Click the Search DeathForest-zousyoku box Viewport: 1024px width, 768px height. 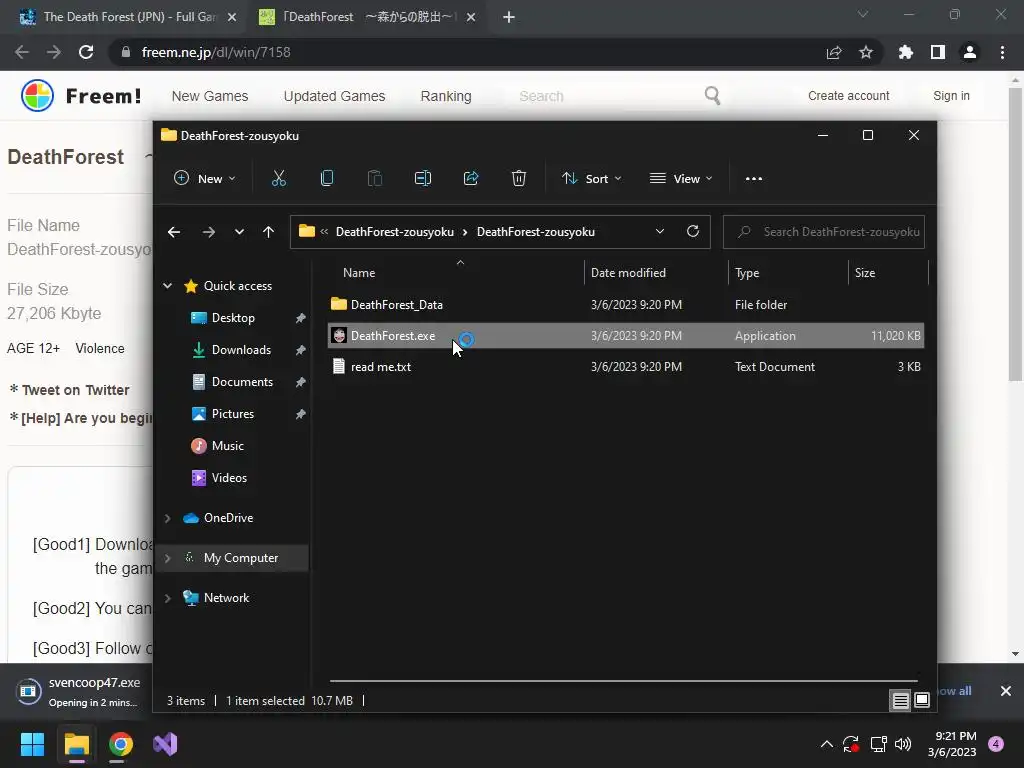coord(824,232)
